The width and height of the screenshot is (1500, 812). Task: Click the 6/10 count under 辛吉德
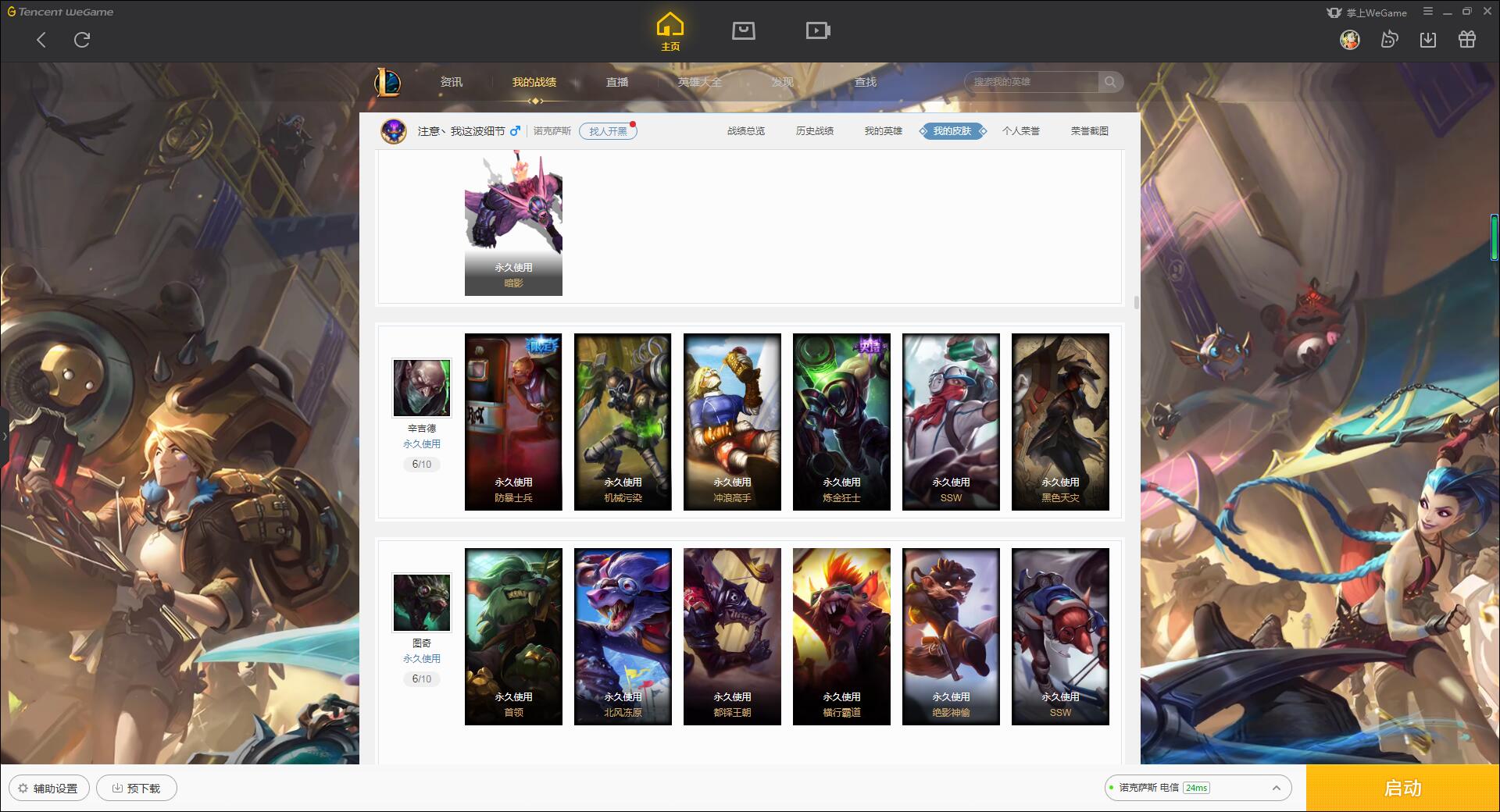tap(422, 464)
